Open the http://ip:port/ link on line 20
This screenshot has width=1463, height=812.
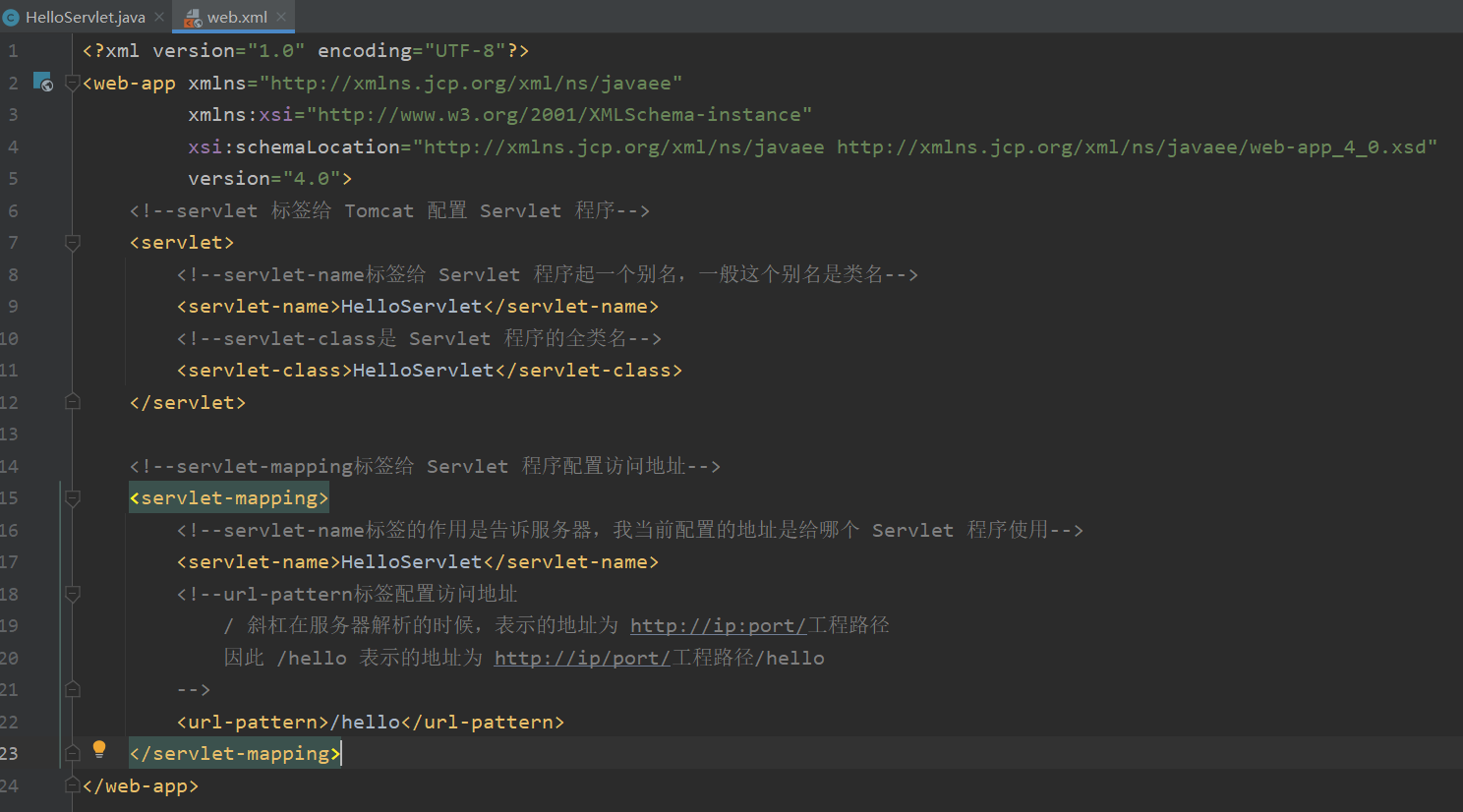tap(581, 658)
